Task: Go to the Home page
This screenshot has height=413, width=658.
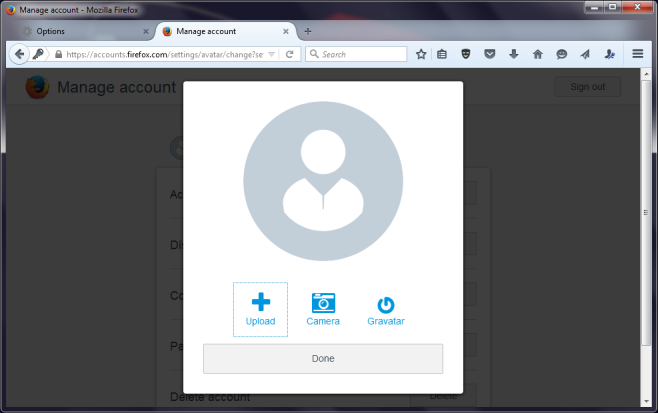Action: coord(538,54)
